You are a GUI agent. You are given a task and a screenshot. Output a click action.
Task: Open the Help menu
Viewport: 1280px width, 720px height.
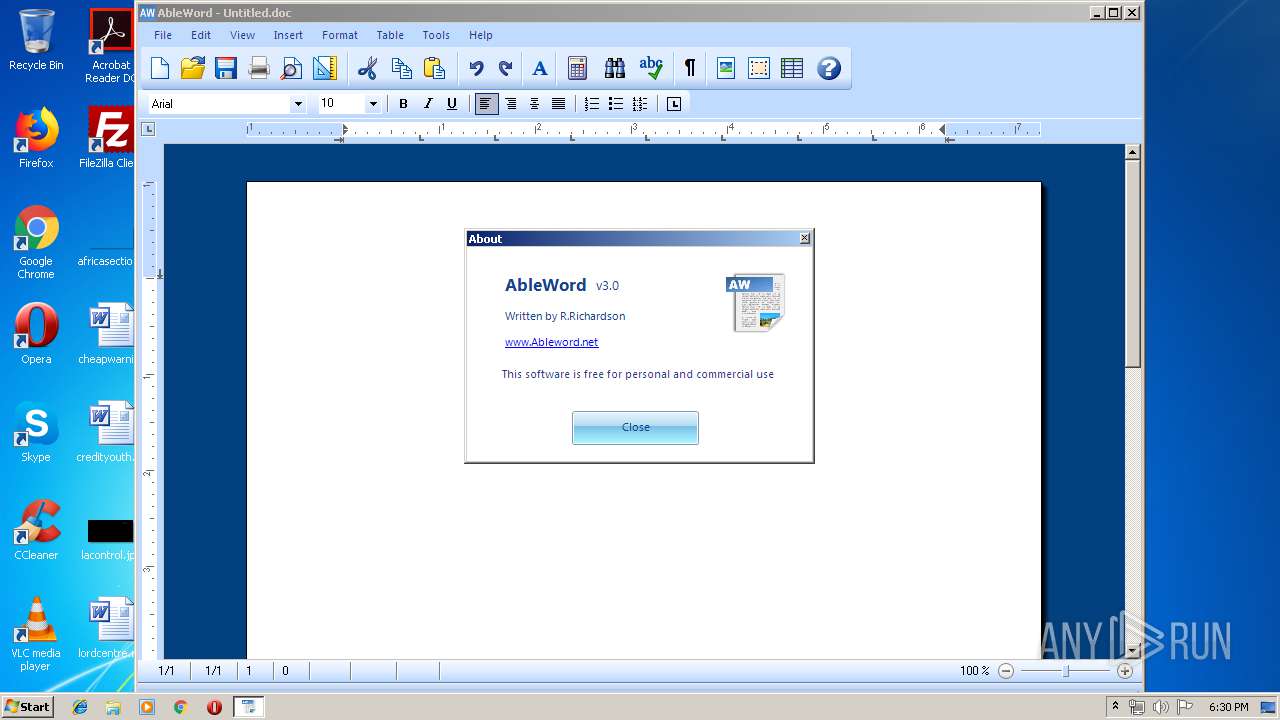click(481, 35)
